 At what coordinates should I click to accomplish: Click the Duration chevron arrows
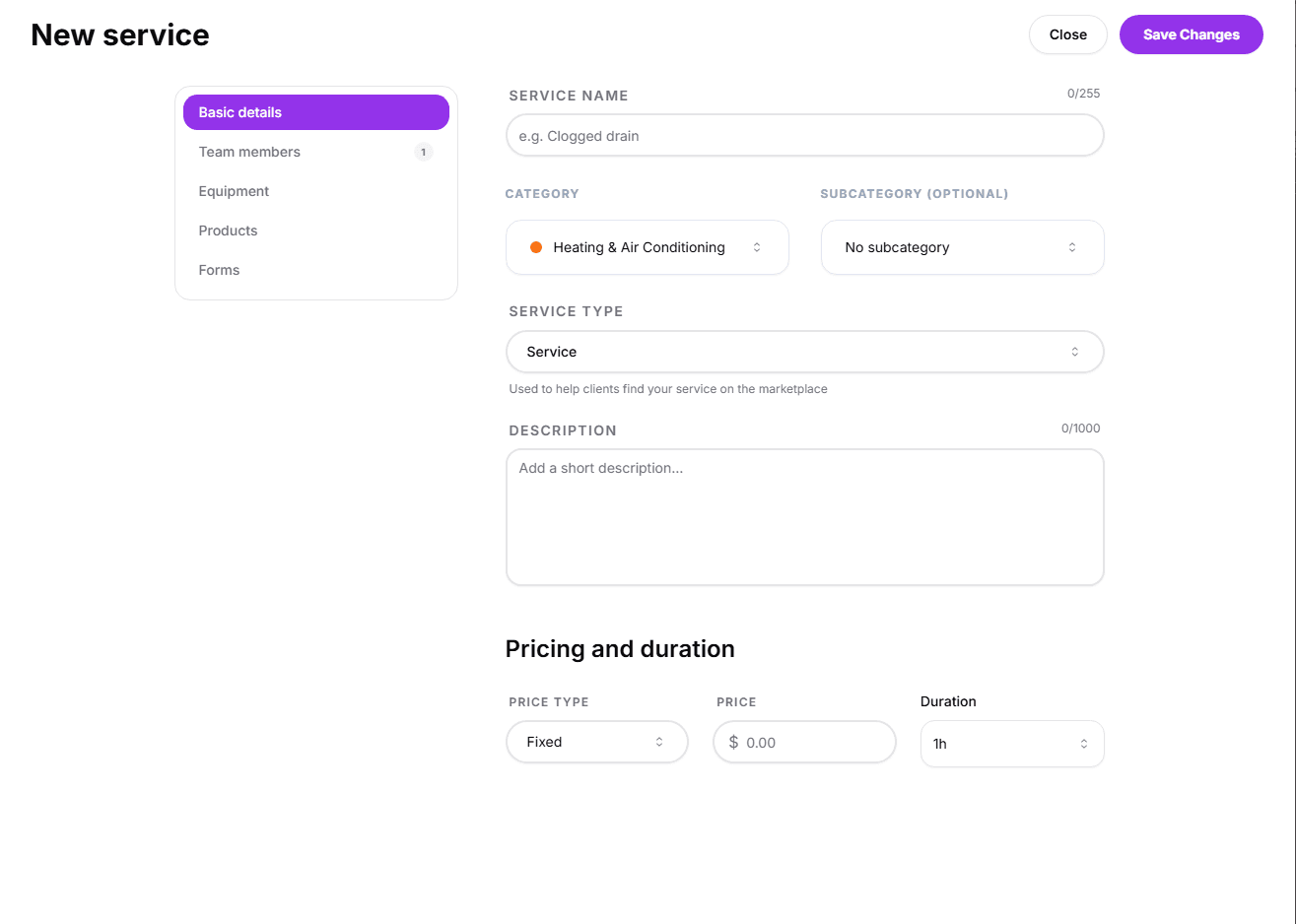pyautogui.click(x=1083, y=744)
